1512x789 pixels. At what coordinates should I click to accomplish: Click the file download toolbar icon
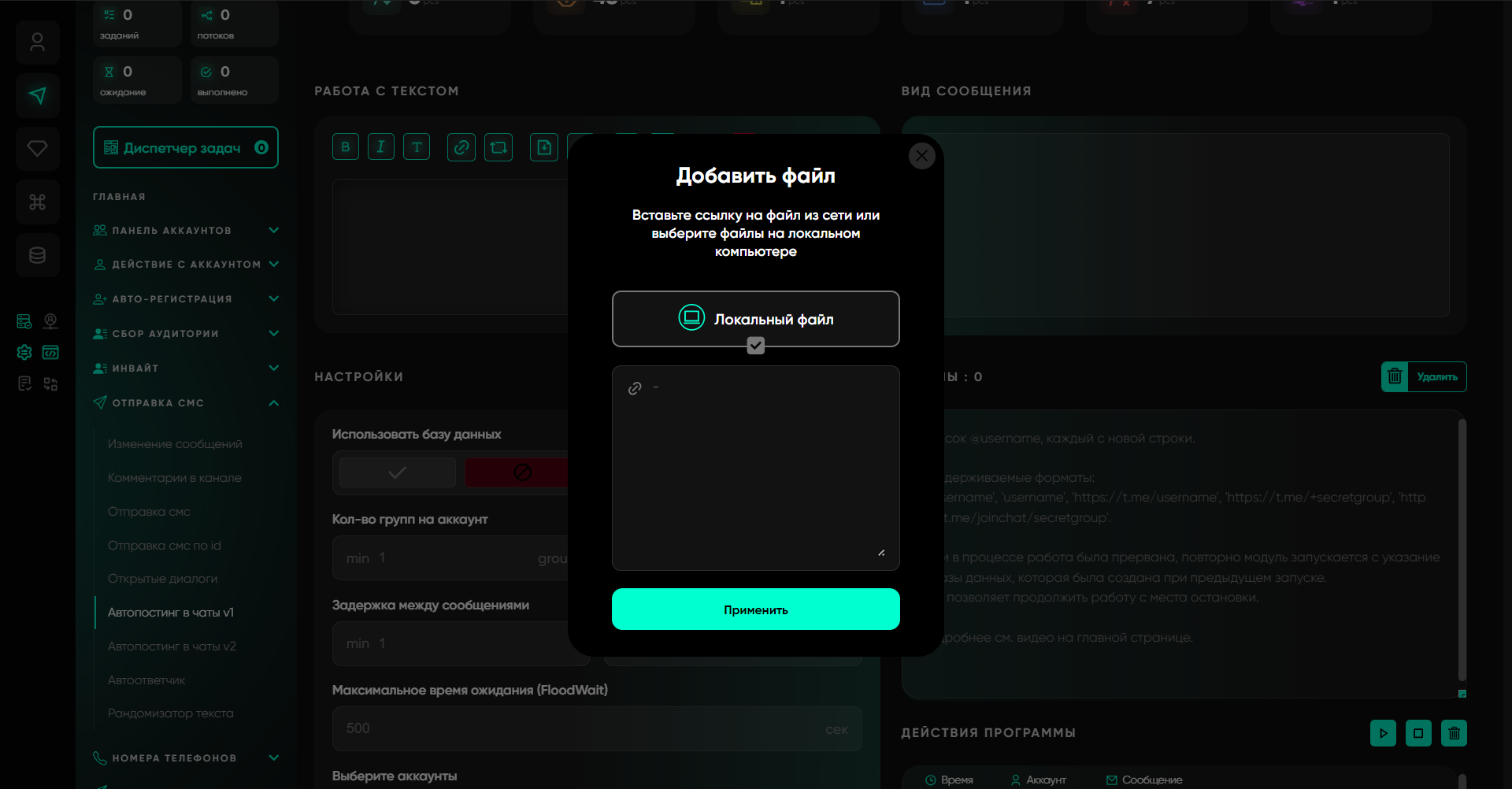tap(544, 147)
